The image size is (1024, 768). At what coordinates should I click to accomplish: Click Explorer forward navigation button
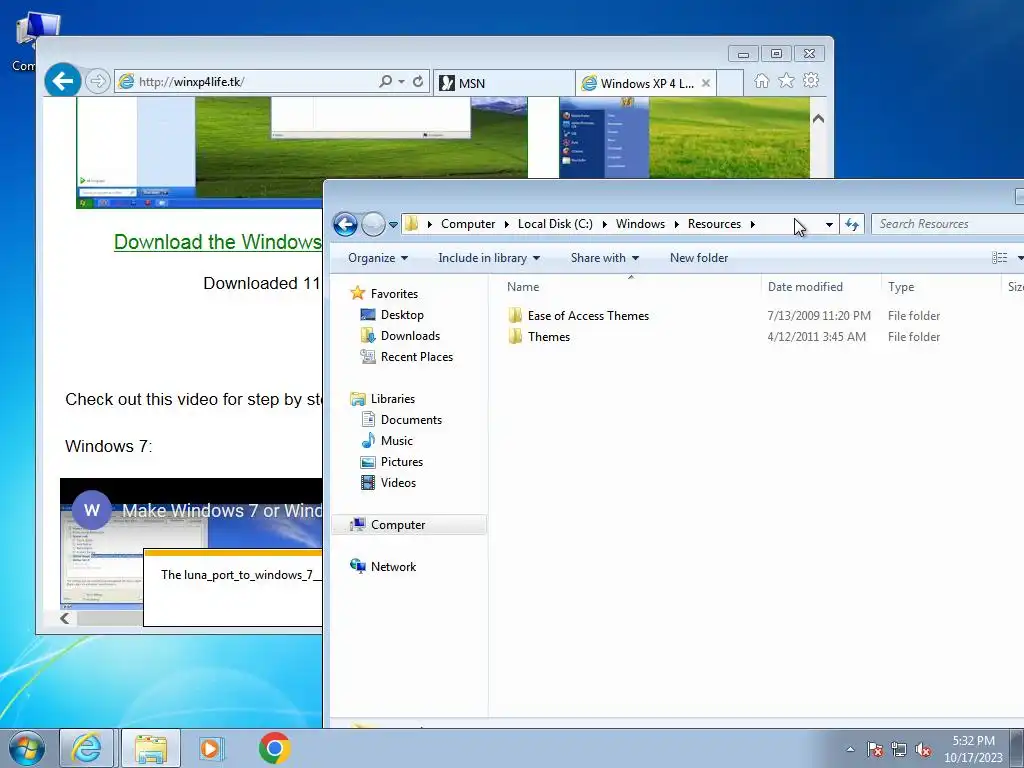[373, 224]
